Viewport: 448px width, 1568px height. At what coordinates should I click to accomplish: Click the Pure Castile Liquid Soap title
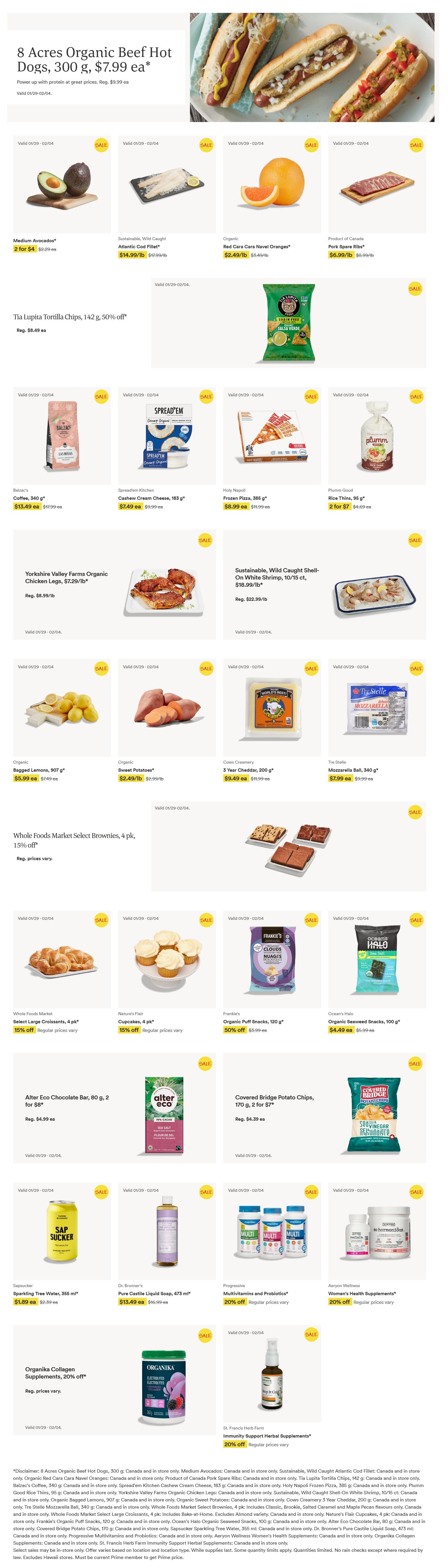point(154,1293)
